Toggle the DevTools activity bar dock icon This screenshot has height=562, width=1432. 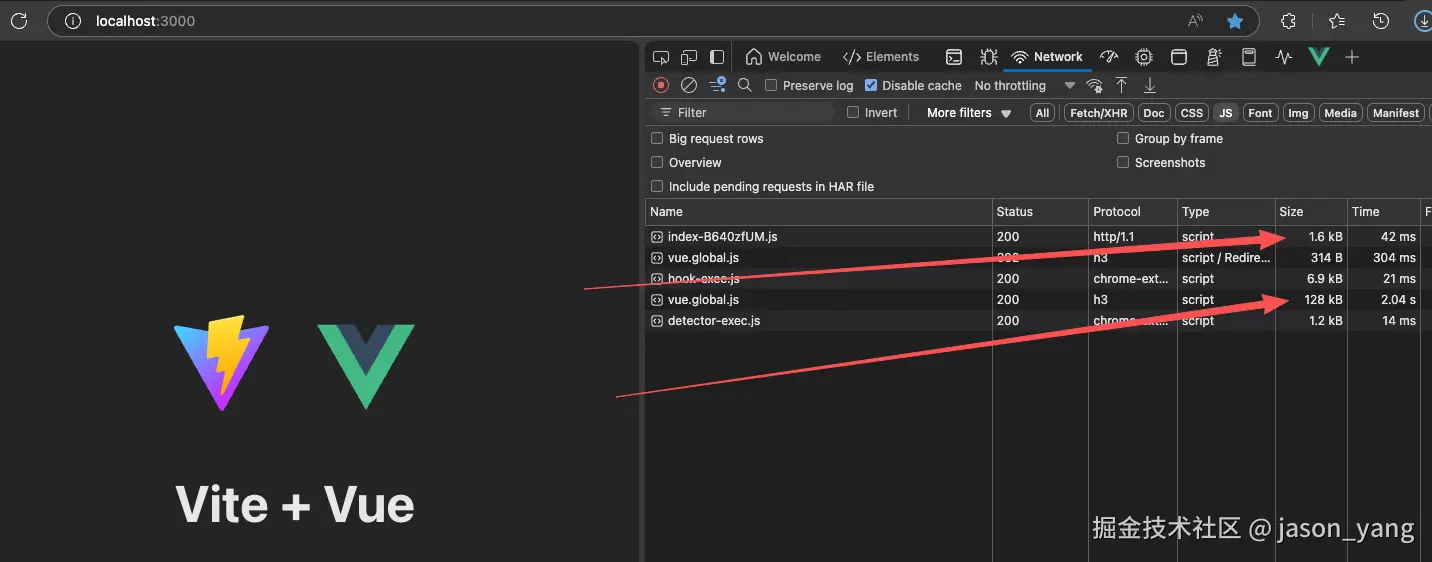click(x=717, y=57)
